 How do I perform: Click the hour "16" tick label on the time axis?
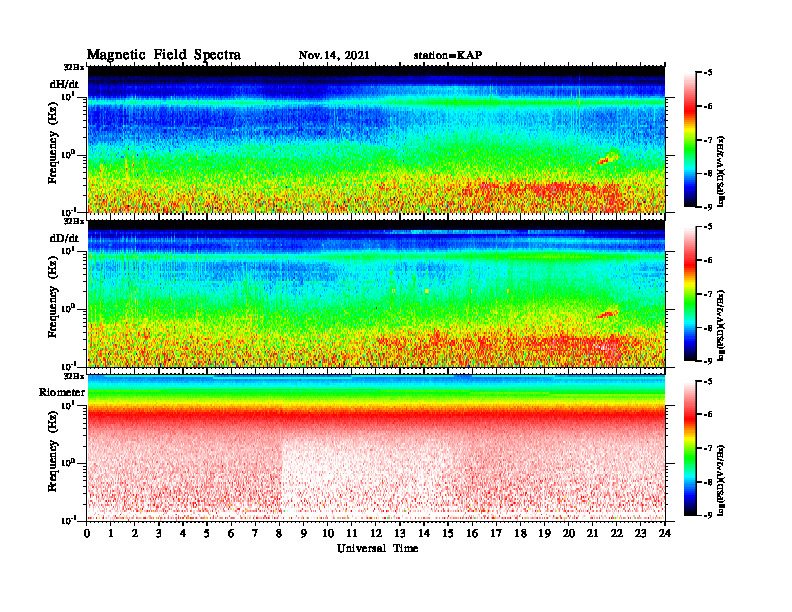click(x=472, y=533)
